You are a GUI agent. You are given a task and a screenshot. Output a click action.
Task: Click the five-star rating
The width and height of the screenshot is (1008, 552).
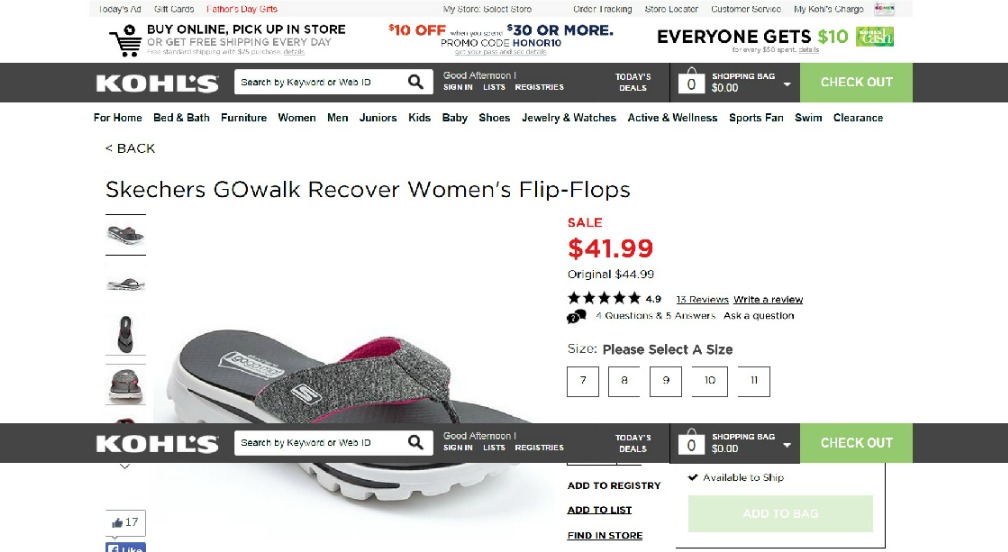pyautogui.click(x=604, y=298)
